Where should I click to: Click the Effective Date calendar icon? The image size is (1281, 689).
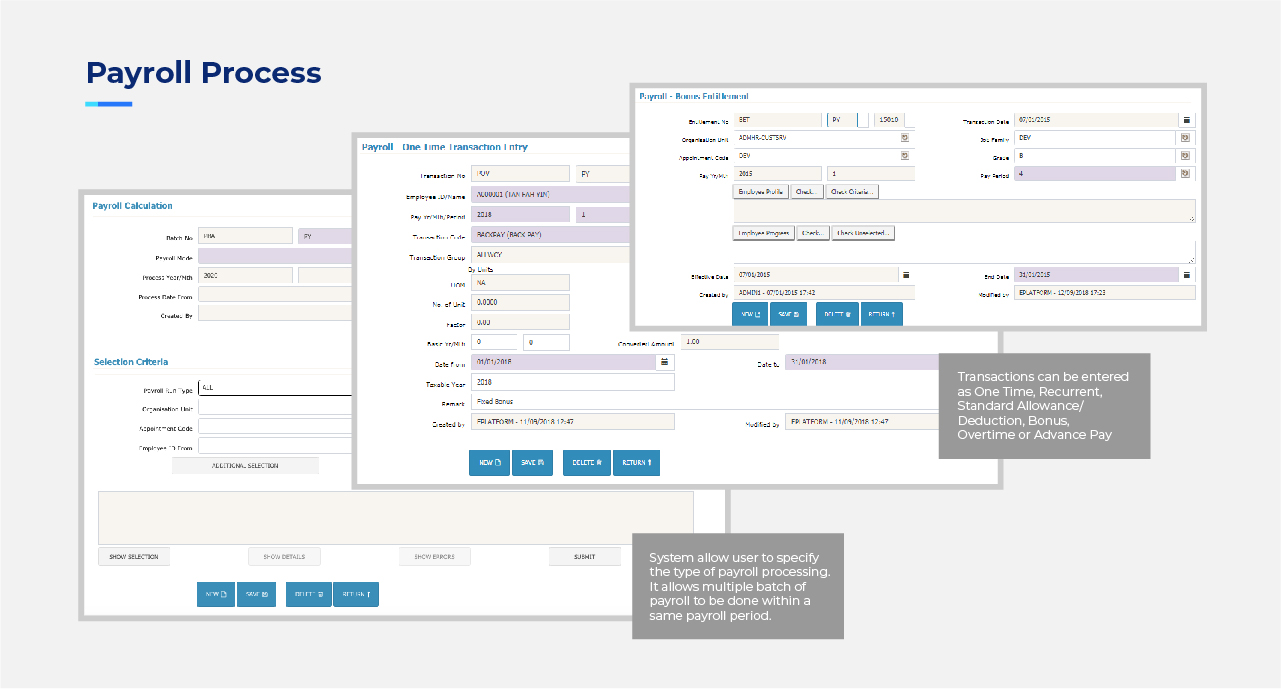(905, 275)
